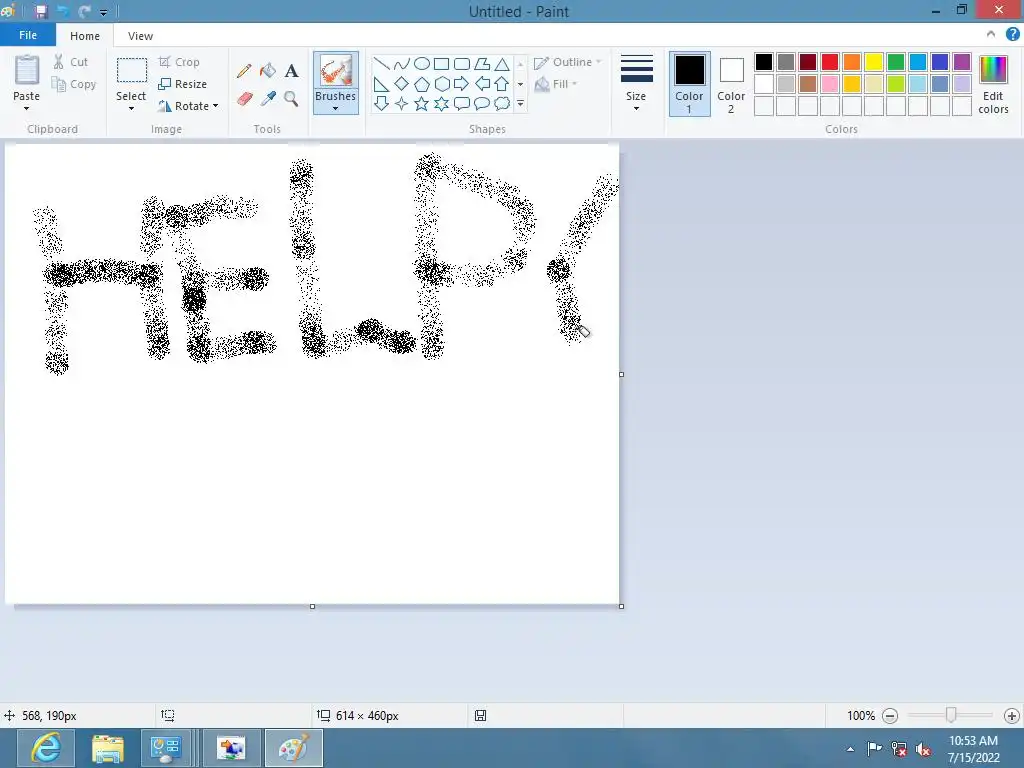Image resolution: width=1024 pixels, height=768 pixels.
Task: Zoom in with the plus button
Action: [1012, 716]
